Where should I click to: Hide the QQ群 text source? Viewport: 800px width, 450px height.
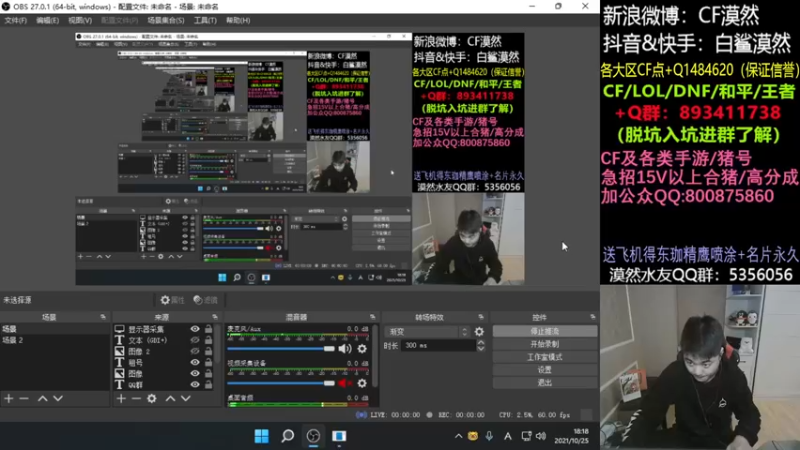(195, 385)
